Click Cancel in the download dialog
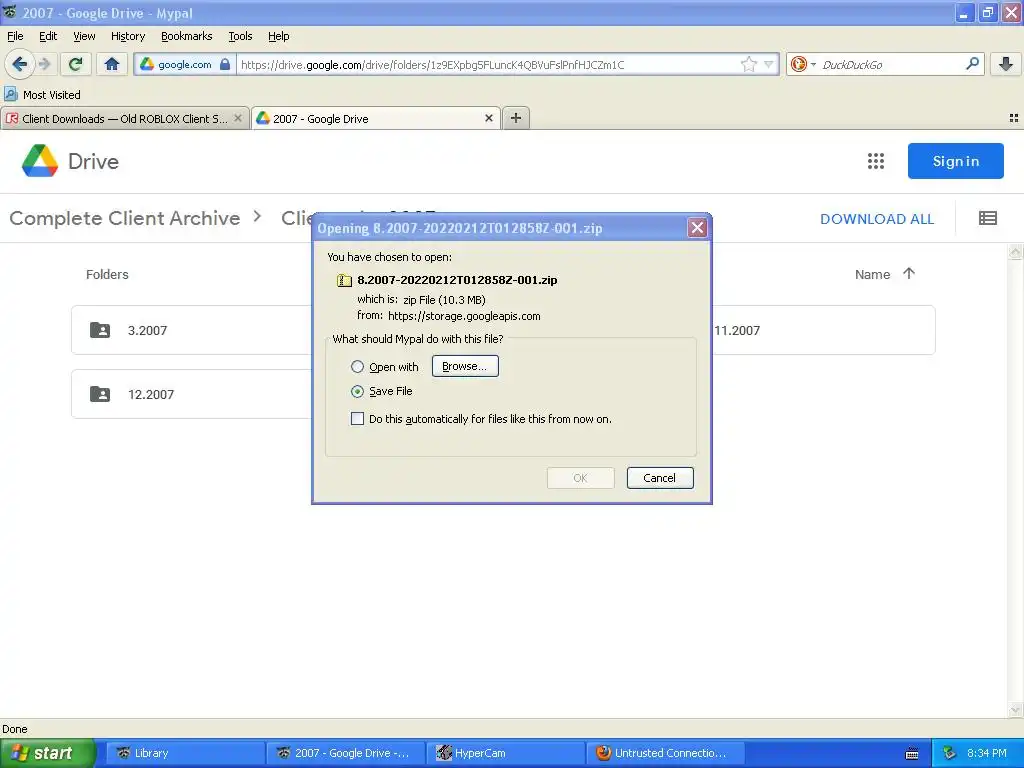1024x768 pixels. pos(660,477)
